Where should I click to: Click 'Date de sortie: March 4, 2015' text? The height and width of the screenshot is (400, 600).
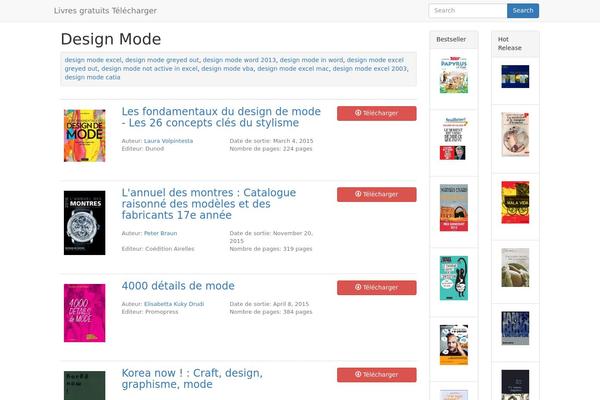(x=271, y=141)
